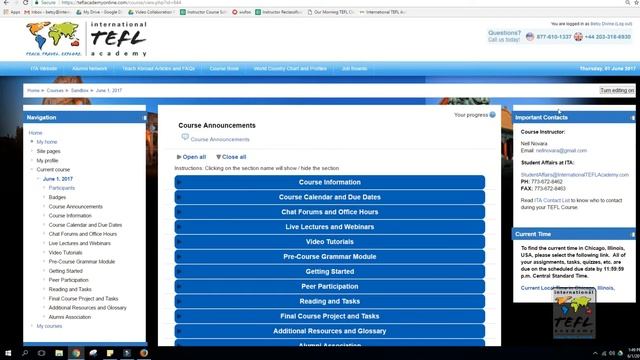640x360 pixels.
Task: Dock the Current Time block
Action: coord(633,234)
